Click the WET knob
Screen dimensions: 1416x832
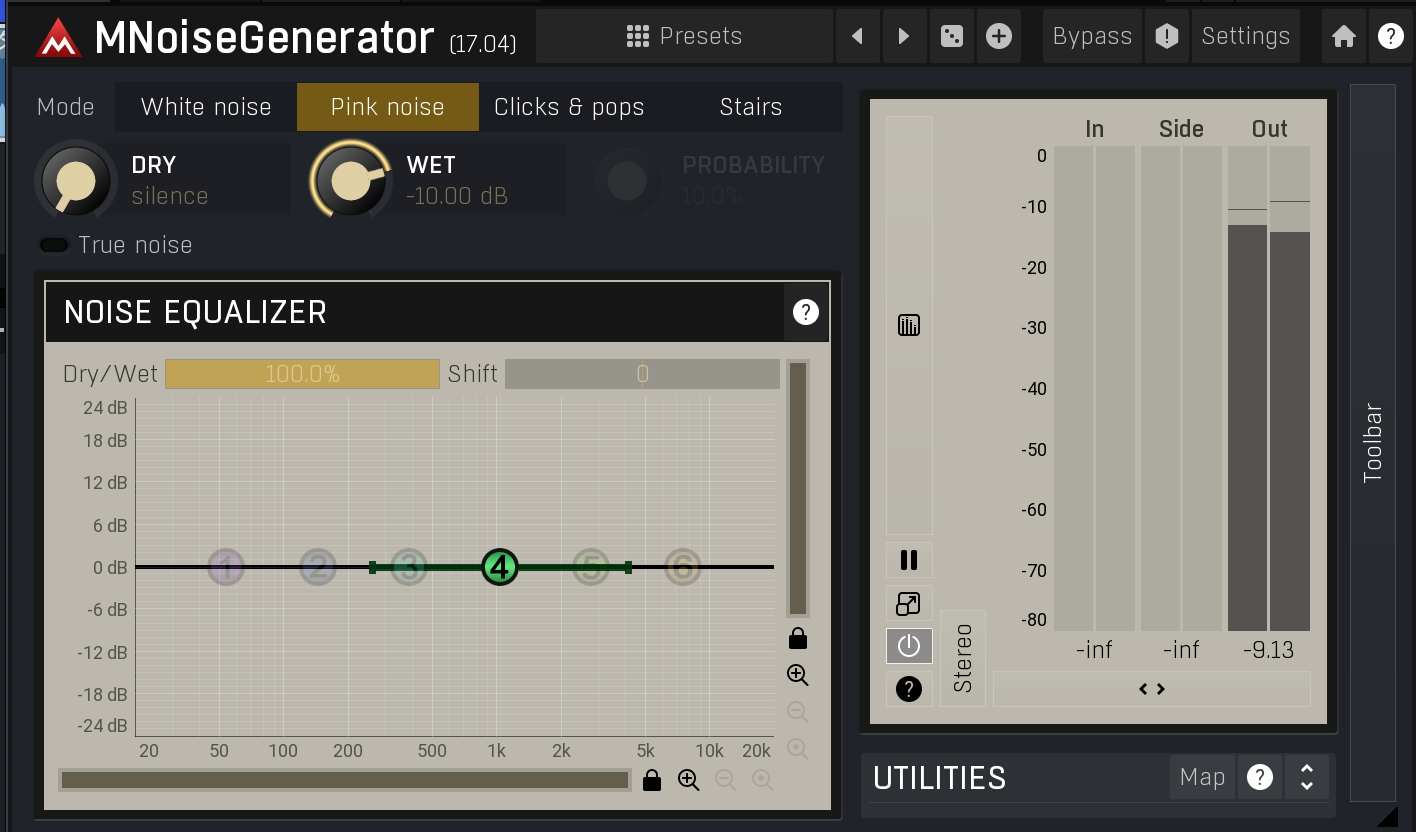click(350, 181)
